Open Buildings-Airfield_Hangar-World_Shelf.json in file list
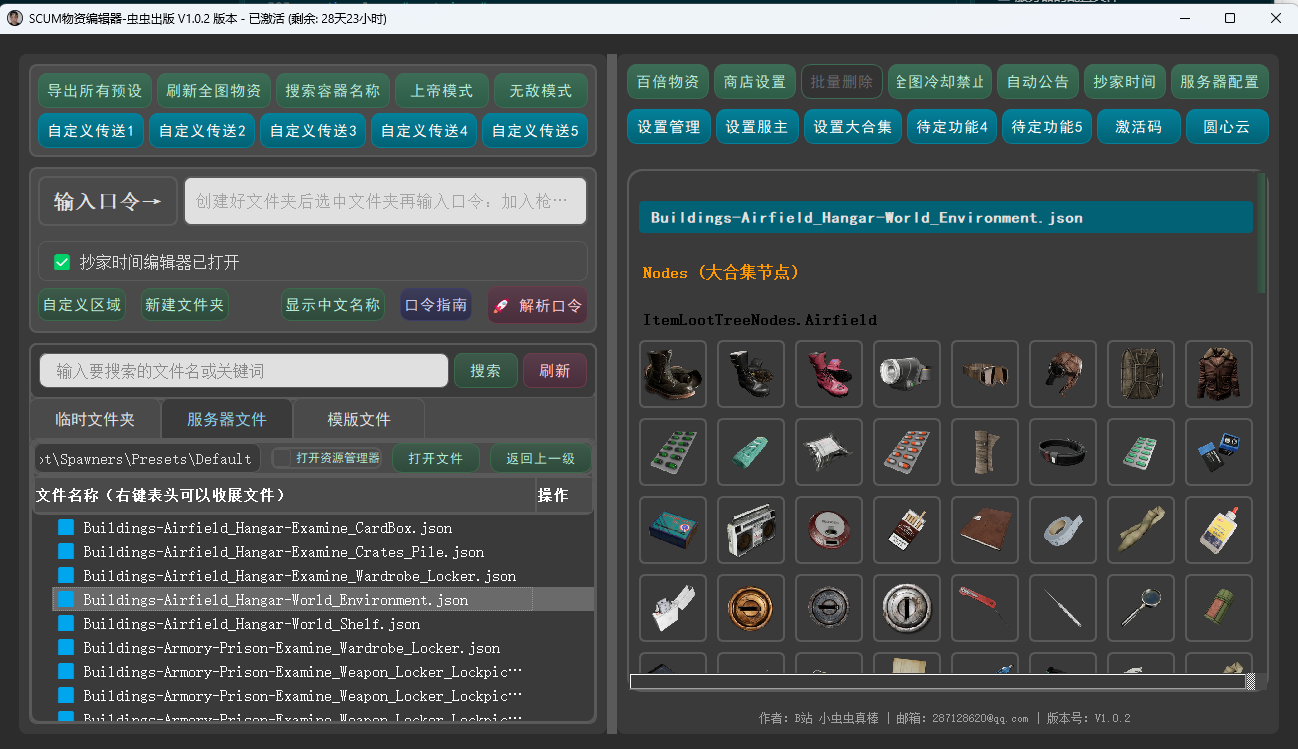The image size is (1298, 749). point(251,624)
